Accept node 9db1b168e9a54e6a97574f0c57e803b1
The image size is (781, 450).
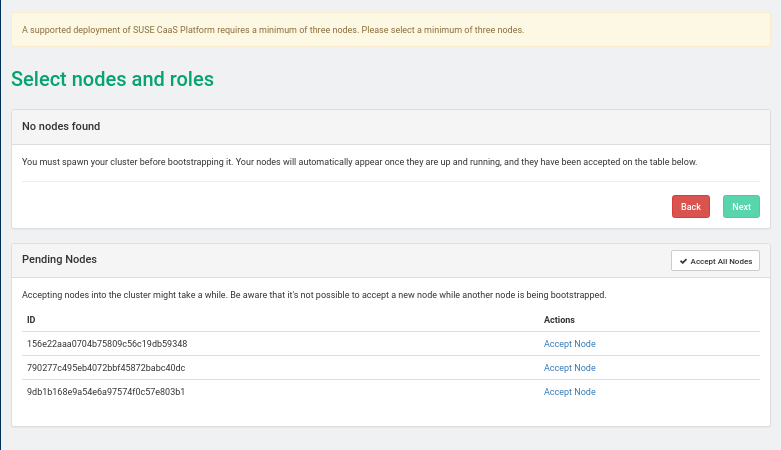pos(569,392)
